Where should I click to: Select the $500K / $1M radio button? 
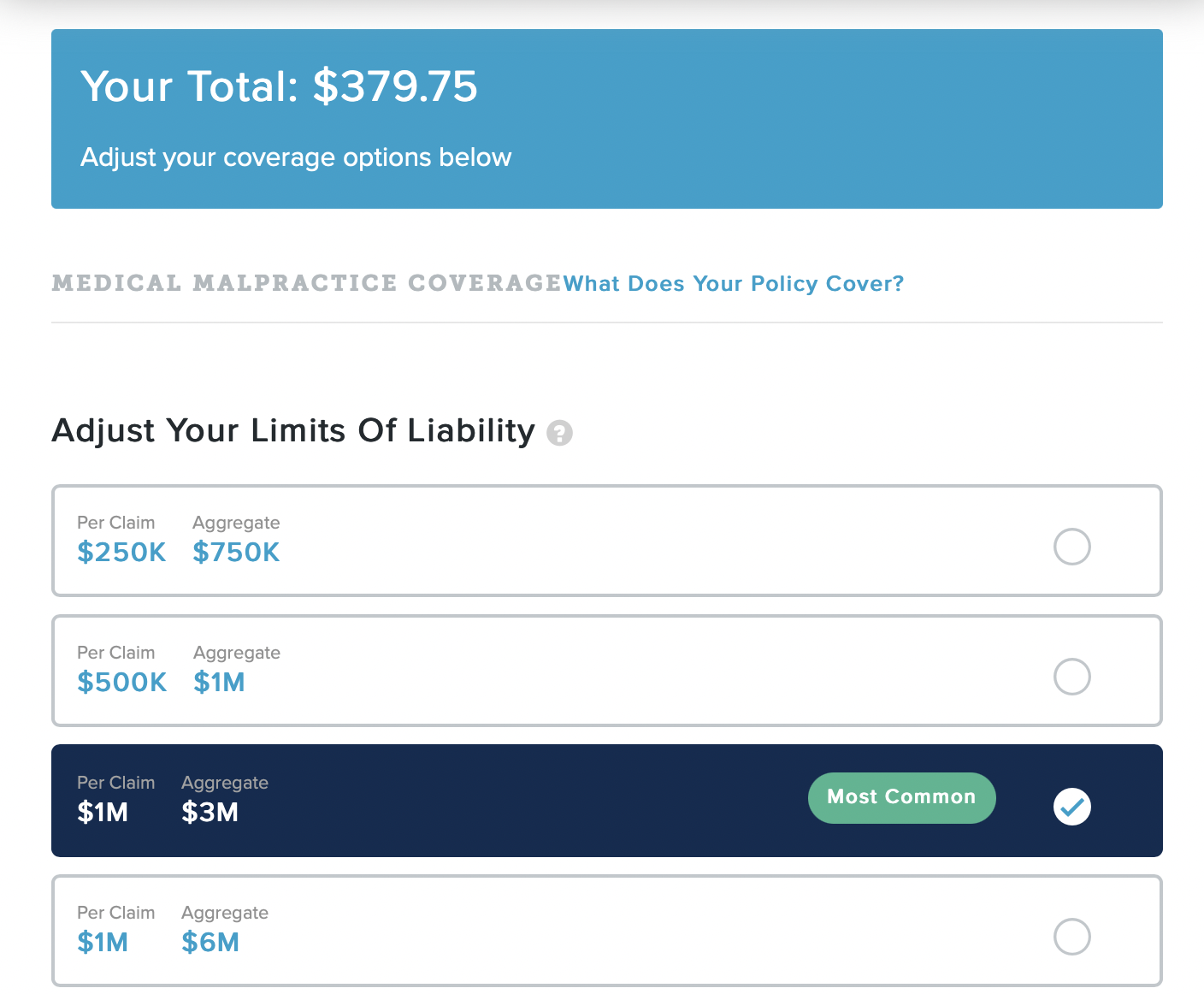[x=1071, y=677]
